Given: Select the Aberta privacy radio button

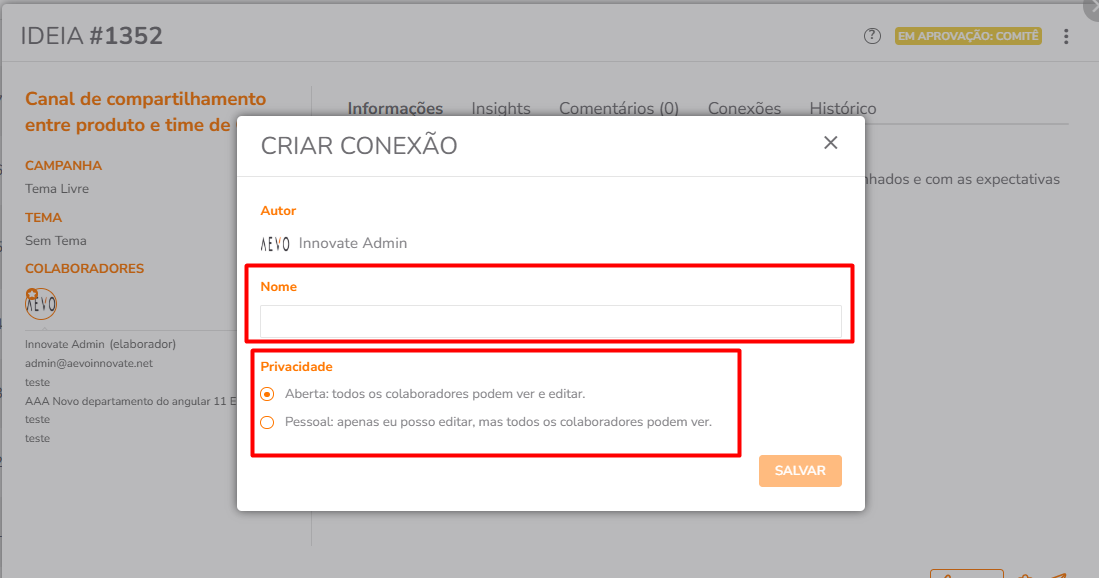Looking at the screenshot, I should [x=267, y=394].
